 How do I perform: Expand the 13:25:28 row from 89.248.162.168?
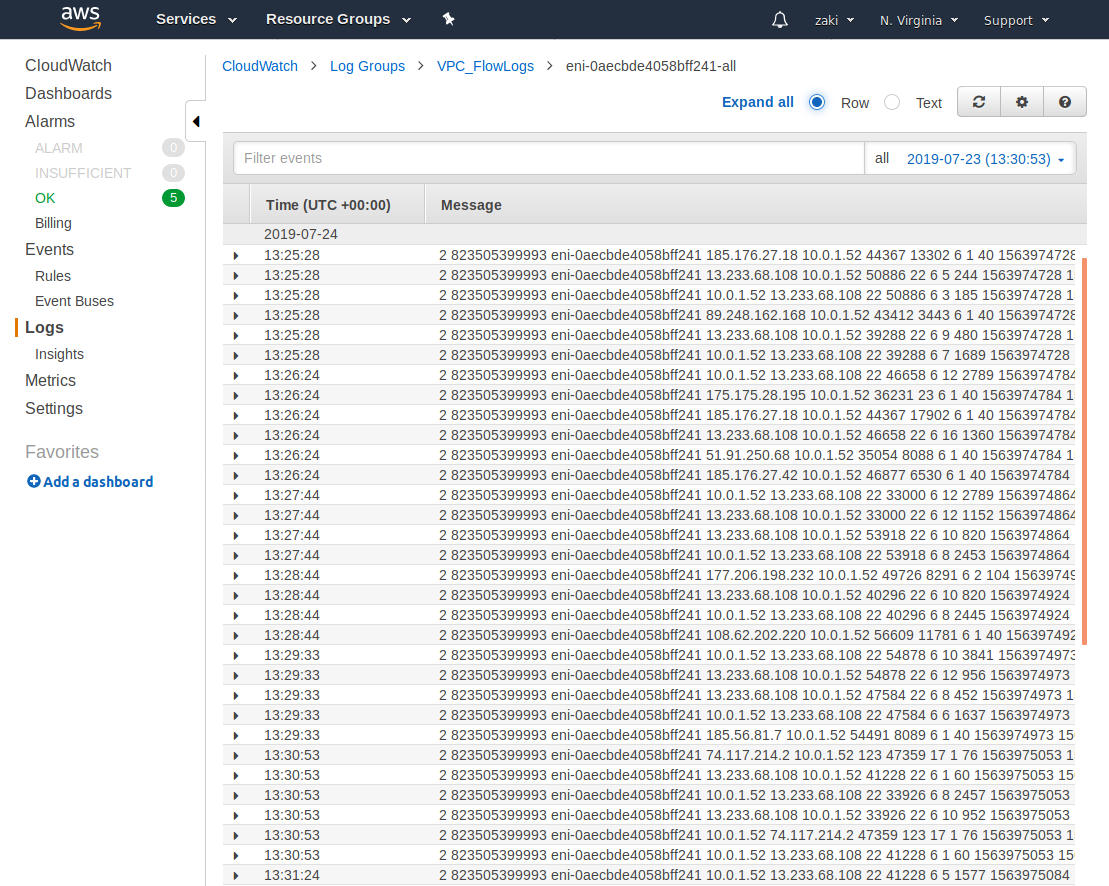tap(236, 315)
